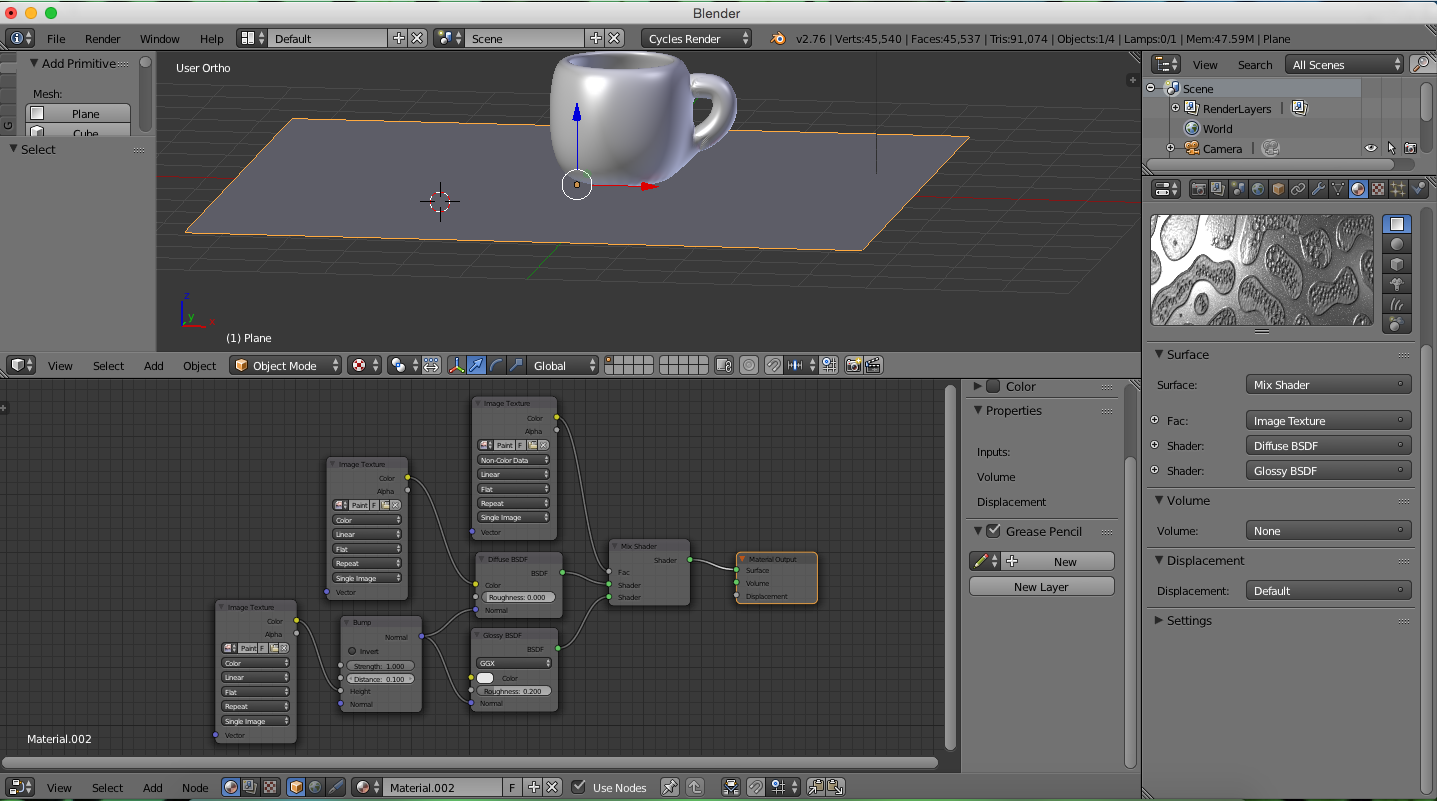The width and height of the screenshot is (1437, 801).
Task: Toggle Use Nodes checkbox
Action: 578,787
